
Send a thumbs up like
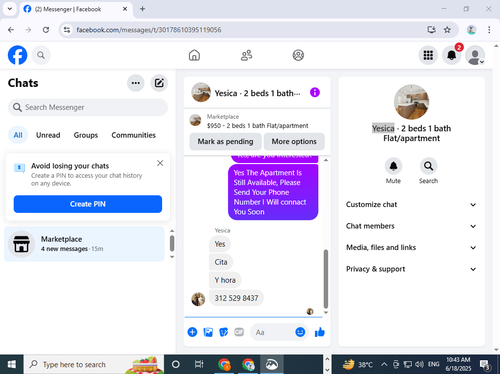tap(319, 332)
